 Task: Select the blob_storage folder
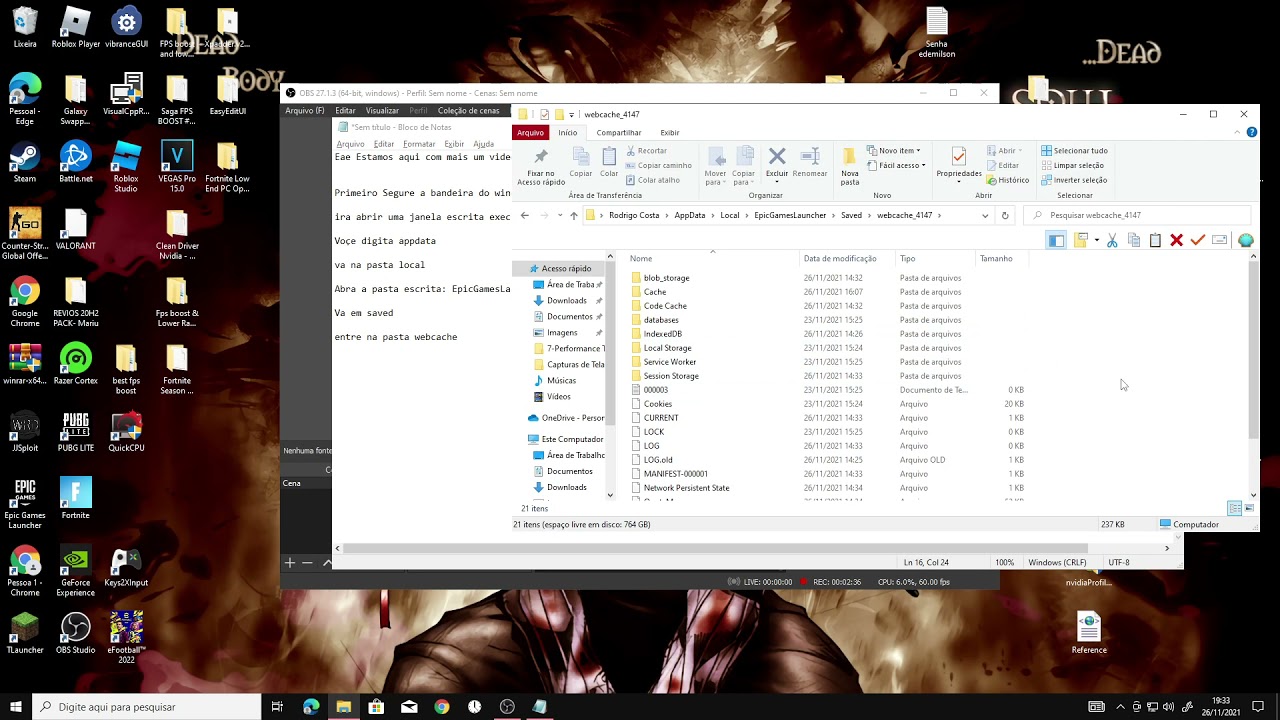[x=666, y=278]
